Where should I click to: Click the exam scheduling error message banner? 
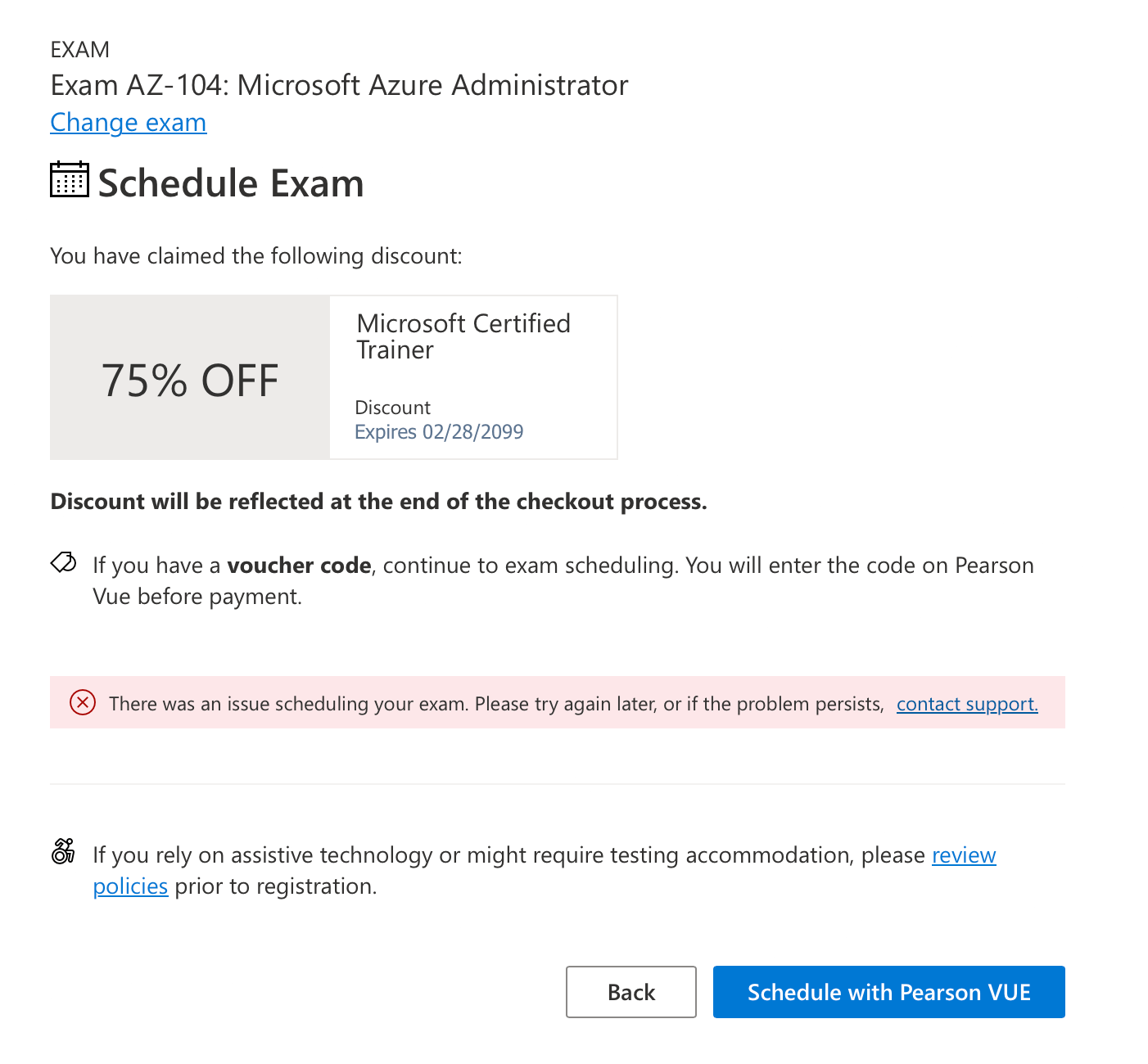pyautogui.click(x=558, y=702)
